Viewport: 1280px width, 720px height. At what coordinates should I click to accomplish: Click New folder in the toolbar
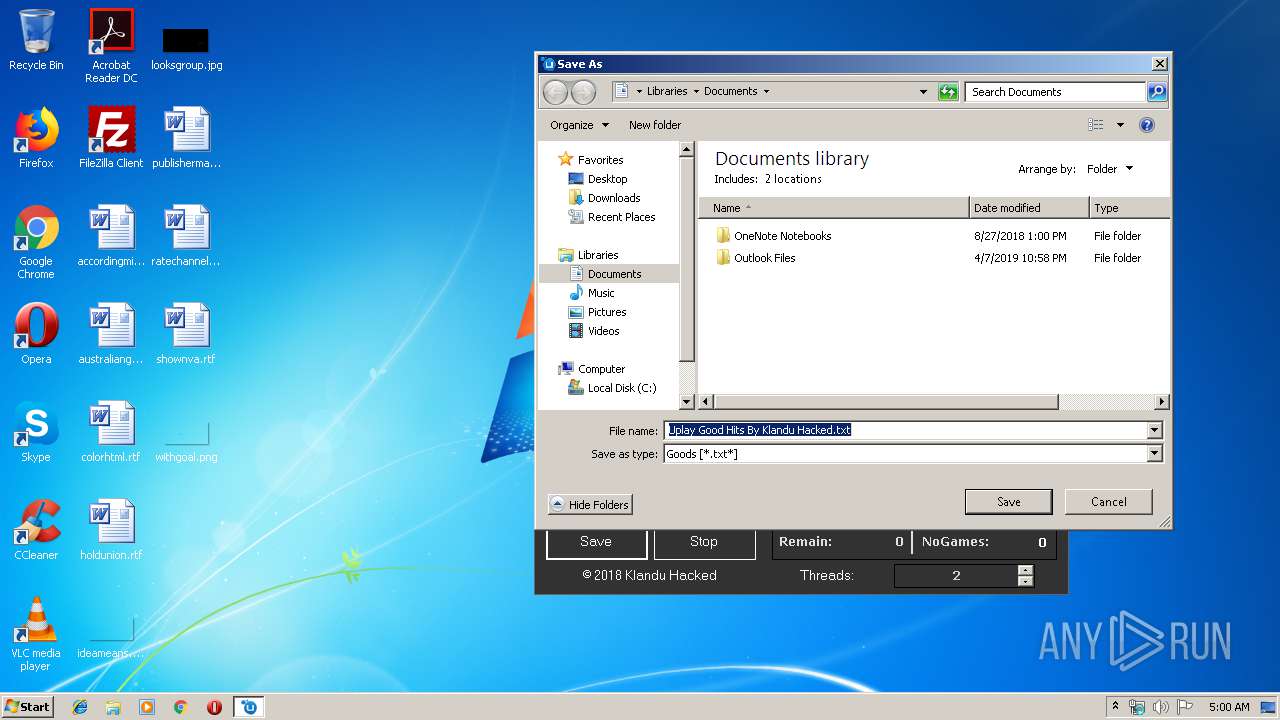(655, 125)
